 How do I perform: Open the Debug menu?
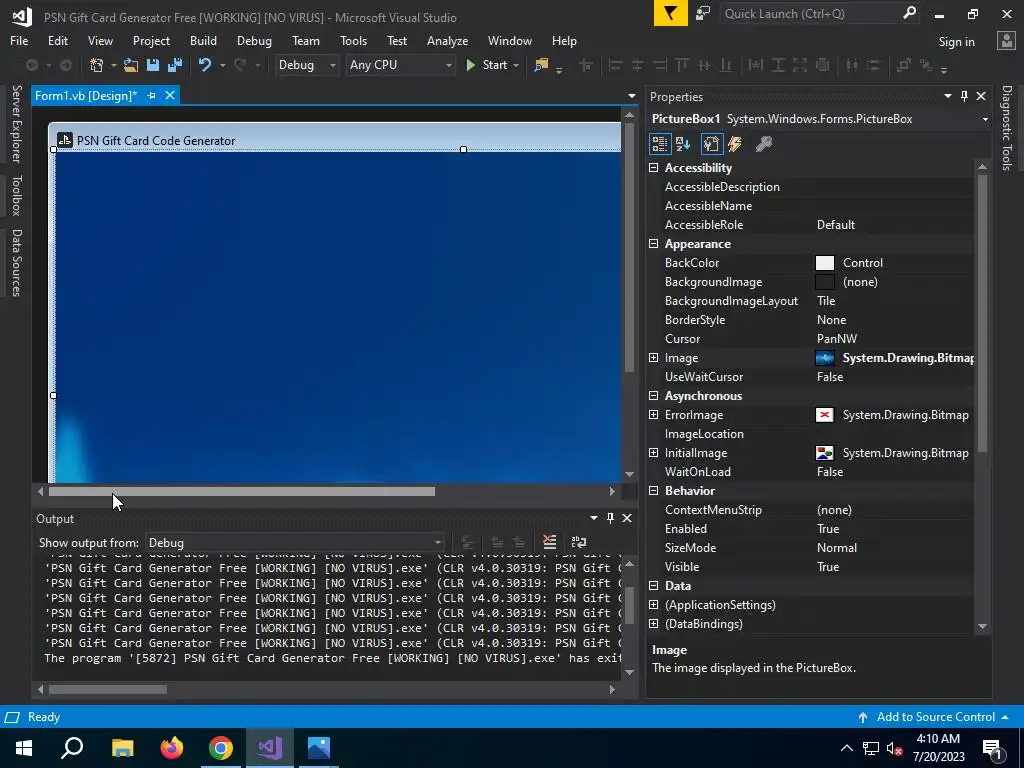[254, 40]
